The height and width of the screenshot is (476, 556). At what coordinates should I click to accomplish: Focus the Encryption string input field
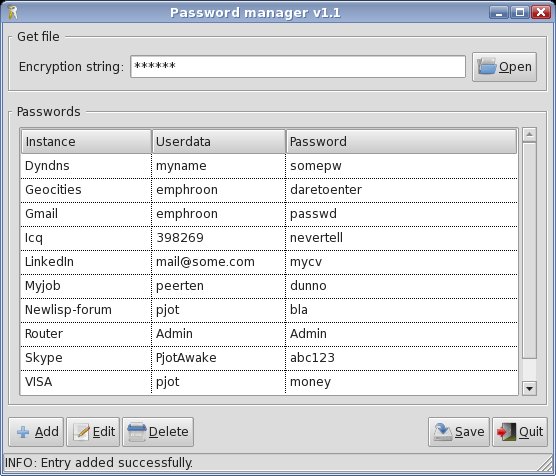[298, 66]
